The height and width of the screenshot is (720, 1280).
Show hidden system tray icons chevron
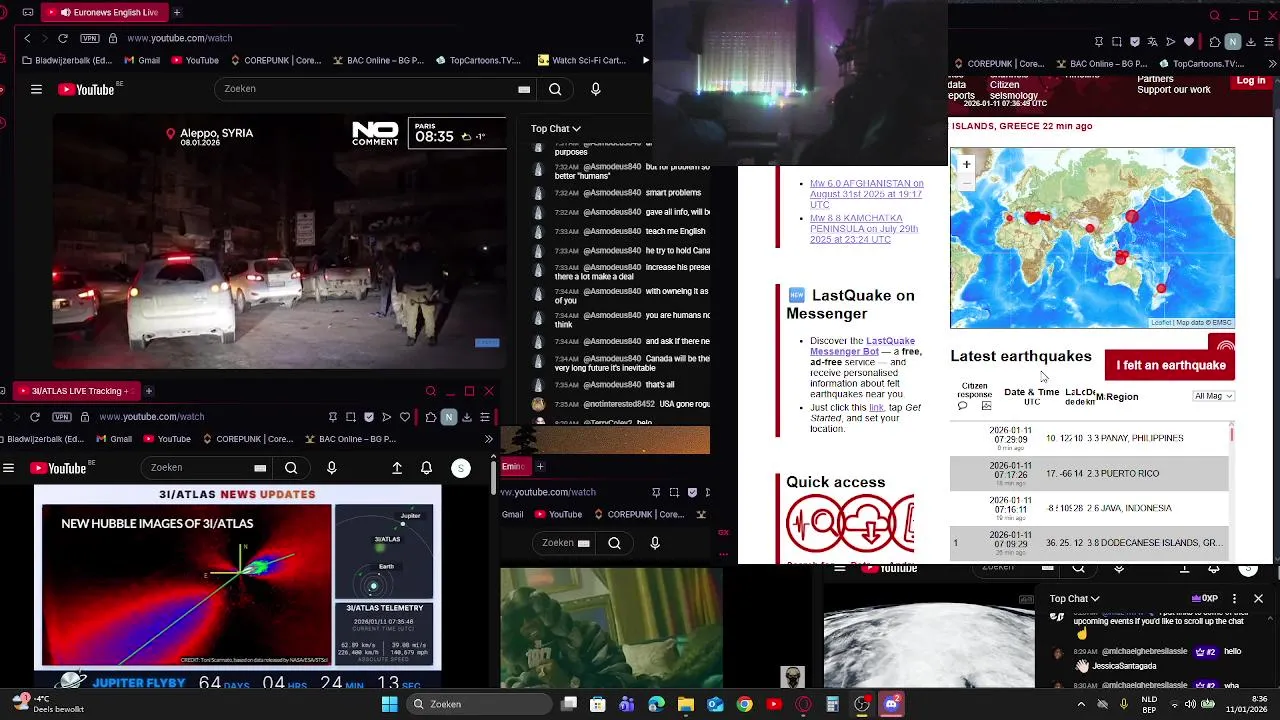(1081, 704)
